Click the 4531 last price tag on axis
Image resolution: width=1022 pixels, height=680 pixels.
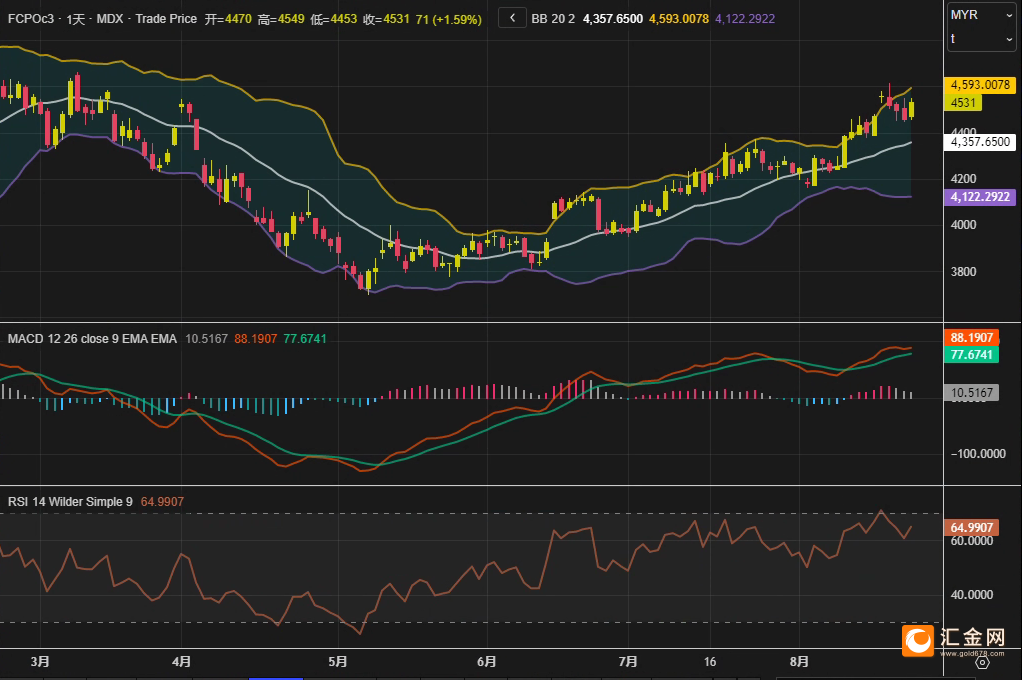(x=963, y=103)
